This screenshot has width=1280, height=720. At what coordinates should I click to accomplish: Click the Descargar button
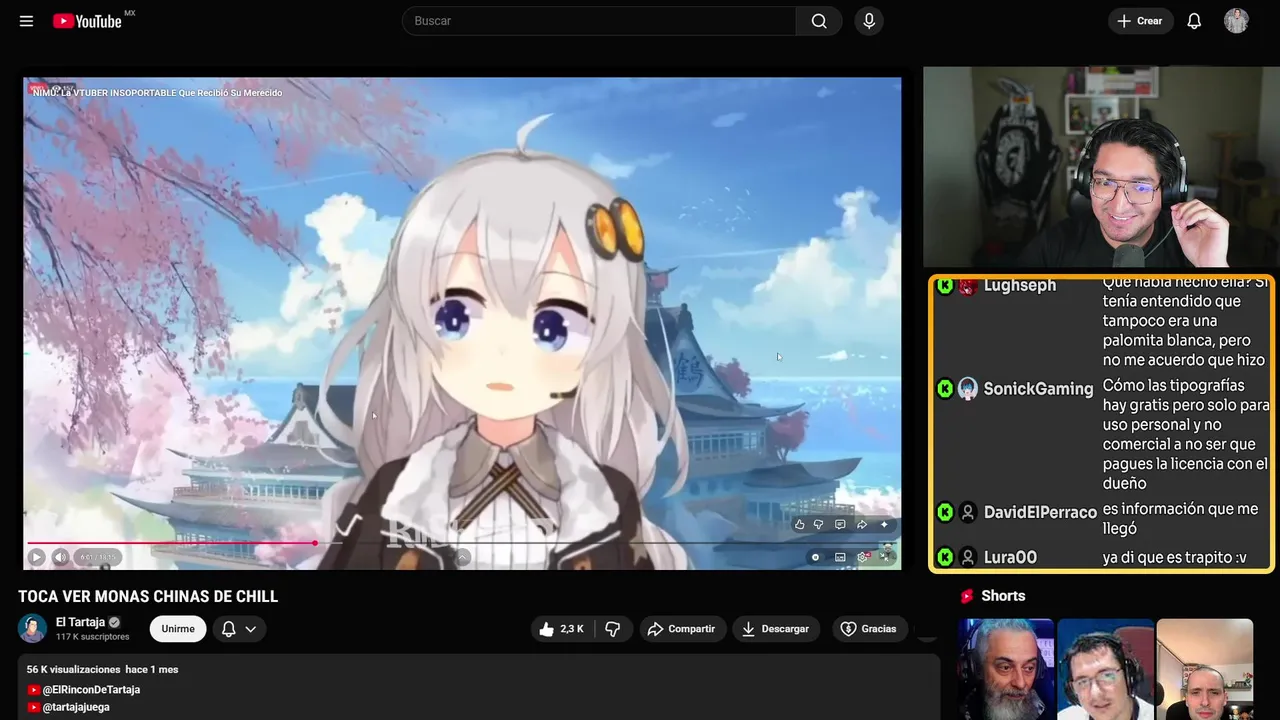tap(775, 629)
